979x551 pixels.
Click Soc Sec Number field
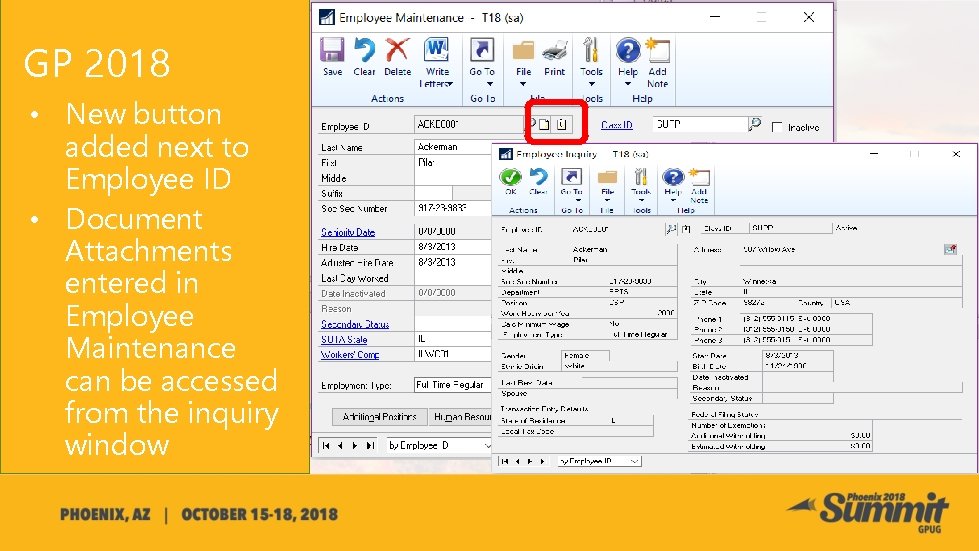(453, 208)
